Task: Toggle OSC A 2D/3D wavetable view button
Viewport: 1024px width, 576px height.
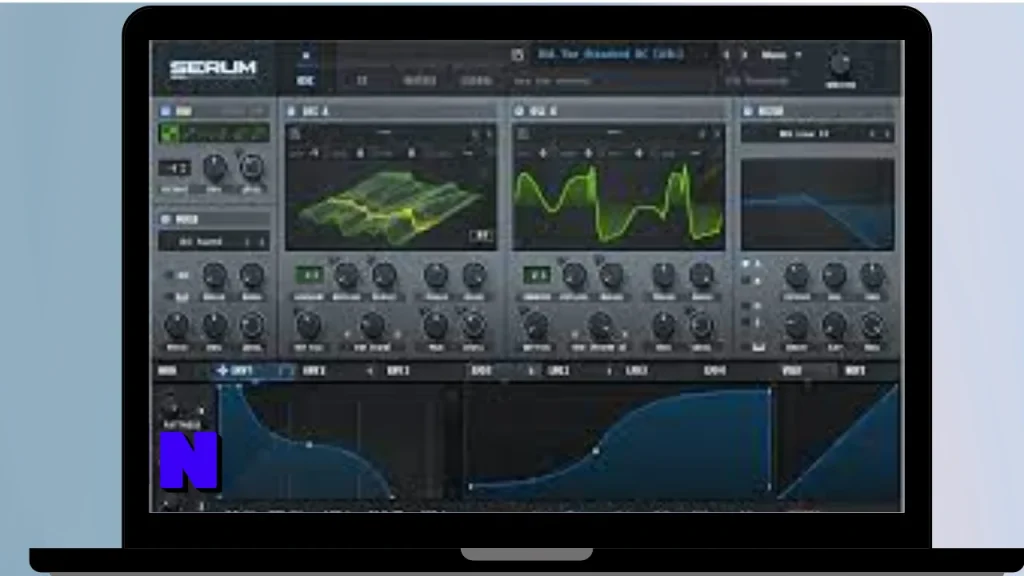Action: [482, 236]
